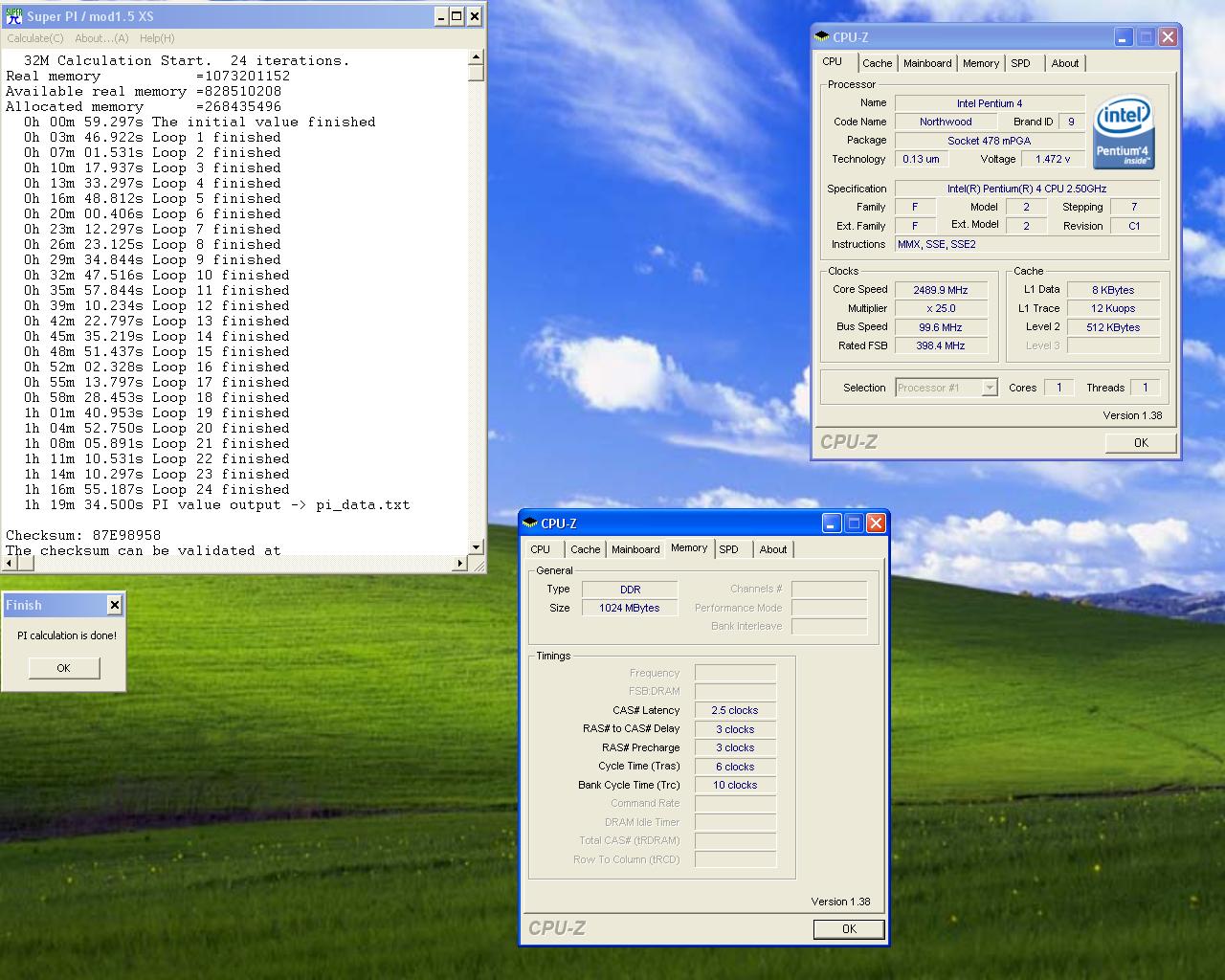Close the upper CPU-Z window

(x=1168, y=37)
